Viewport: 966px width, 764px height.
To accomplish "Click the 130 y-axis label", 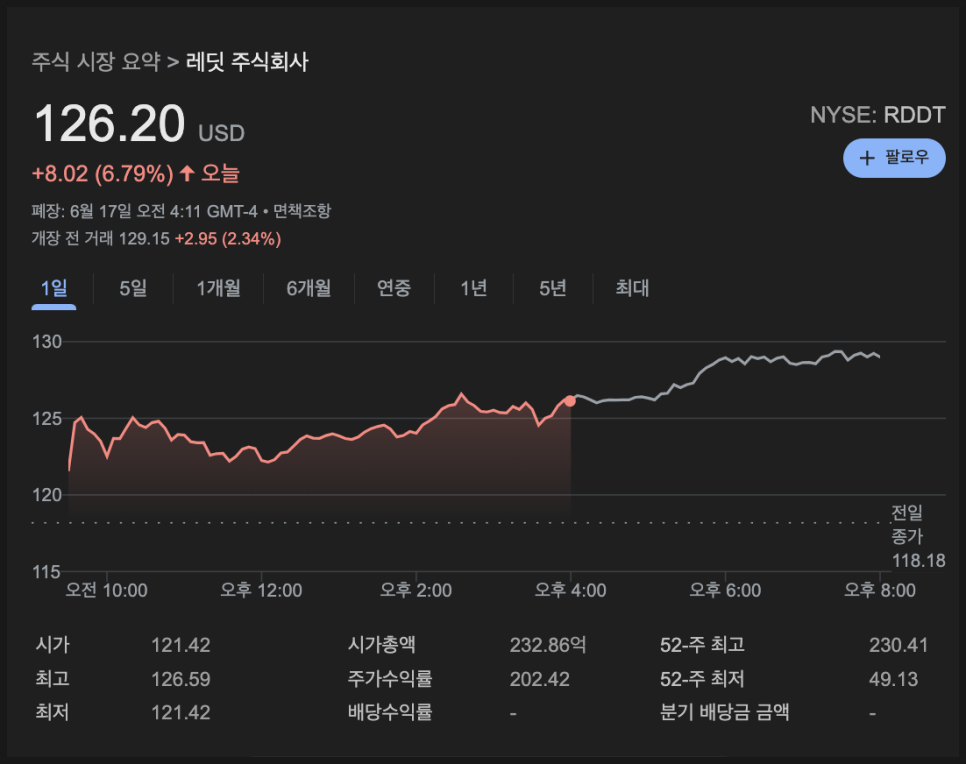I will pos(47,342).
